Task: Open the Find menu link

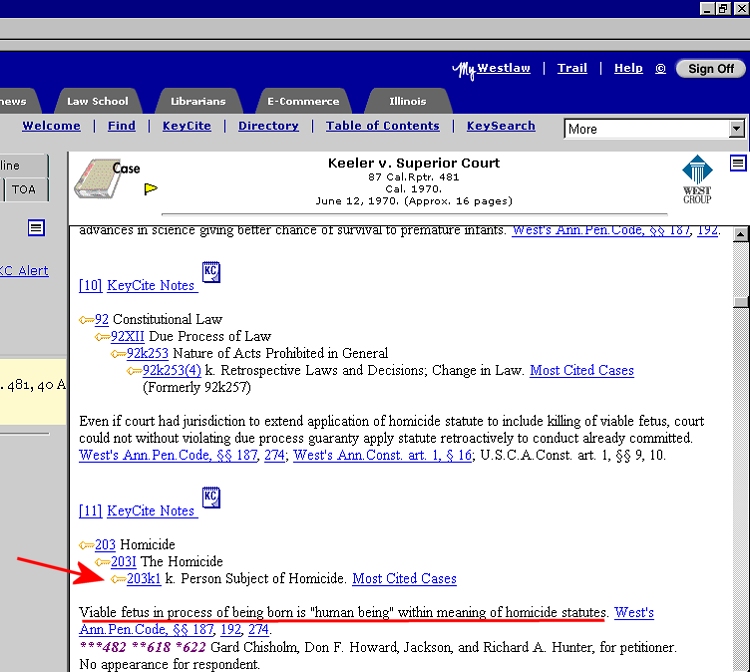Action: click(121, 126)
